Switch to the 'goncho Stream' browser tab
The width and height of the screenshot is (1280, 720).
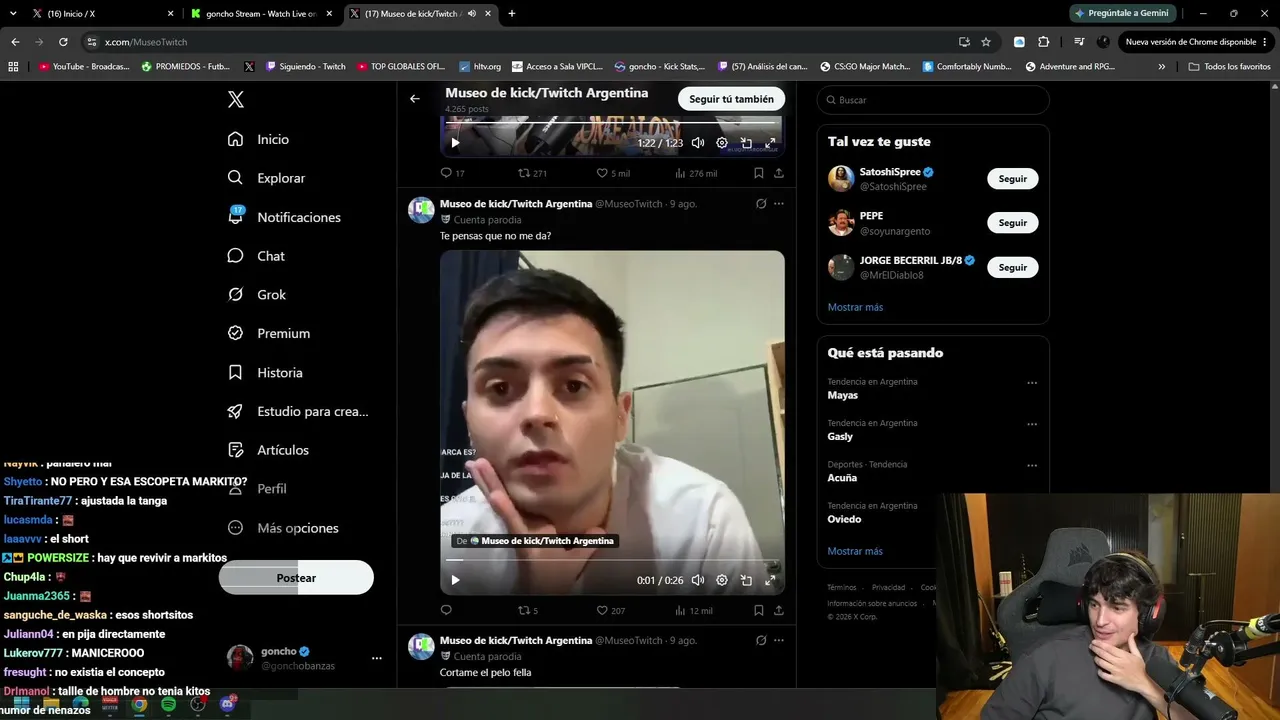260,14
